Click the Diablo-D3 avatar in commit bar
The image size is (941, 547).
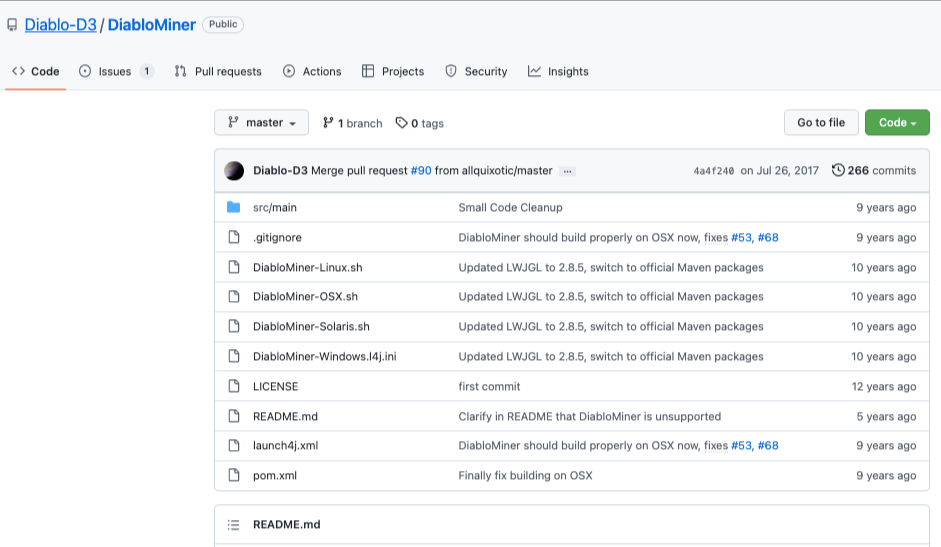[234, 171]
